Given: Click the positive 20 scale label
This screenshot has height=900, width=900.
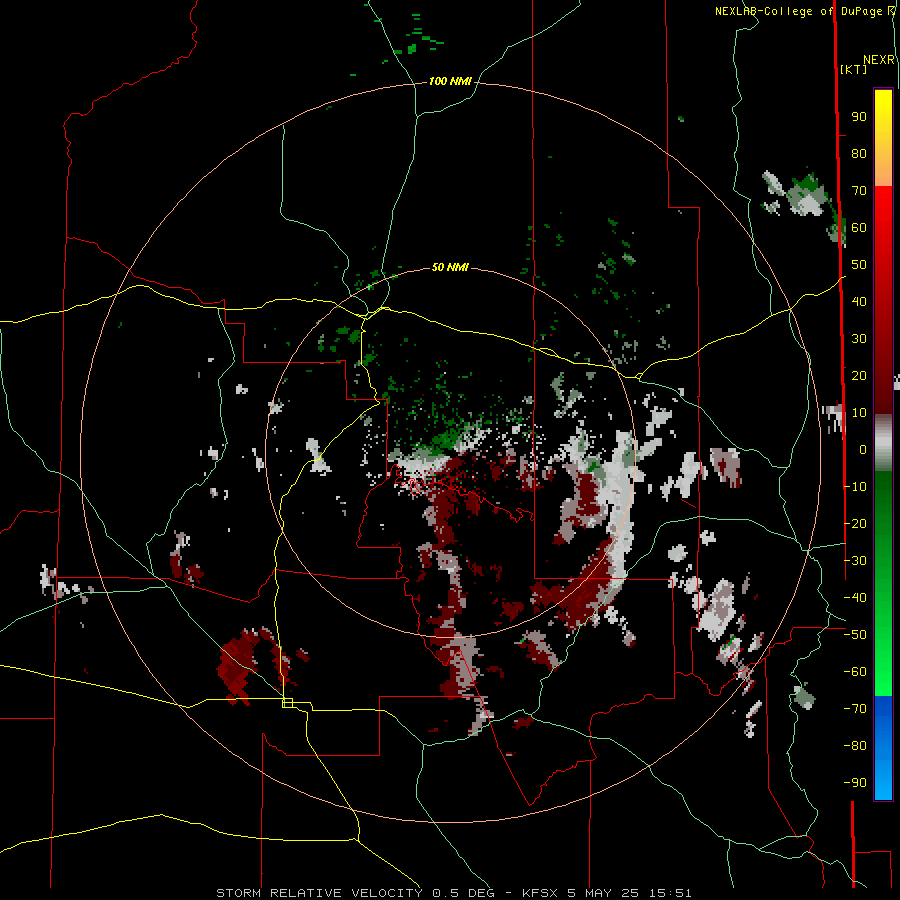Looking at the screenshot, I should pyautogui.click(x=859, y=376).
